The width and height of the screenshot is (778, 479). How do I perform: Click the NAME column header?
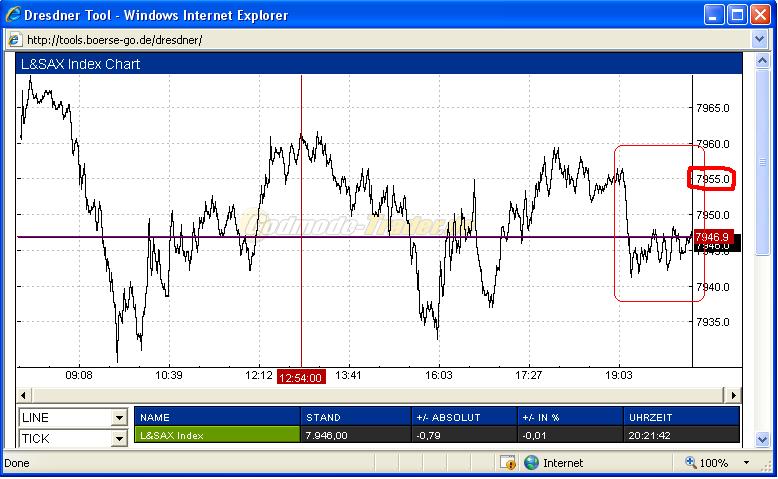(x=217, y=417)
